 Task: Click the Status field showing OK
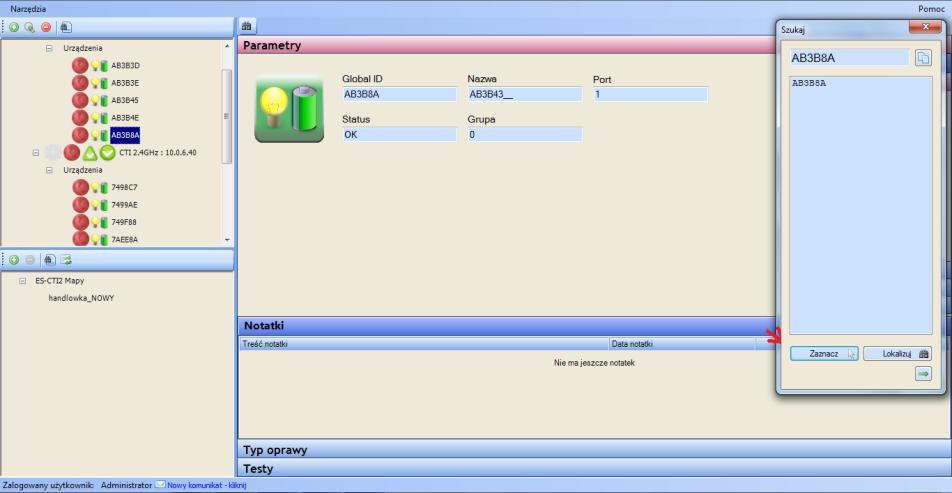click(399, 134)
